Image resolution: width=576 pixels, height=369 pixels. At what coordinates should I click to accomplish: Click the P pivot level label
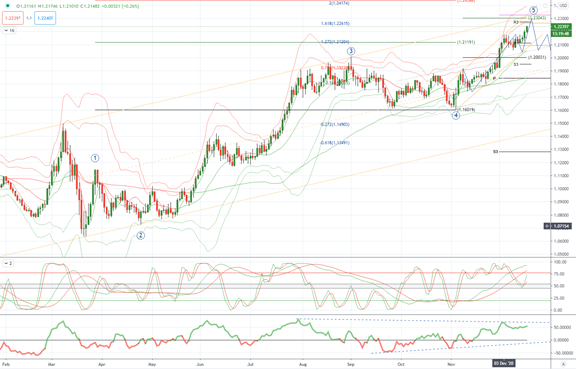point(494,78)
